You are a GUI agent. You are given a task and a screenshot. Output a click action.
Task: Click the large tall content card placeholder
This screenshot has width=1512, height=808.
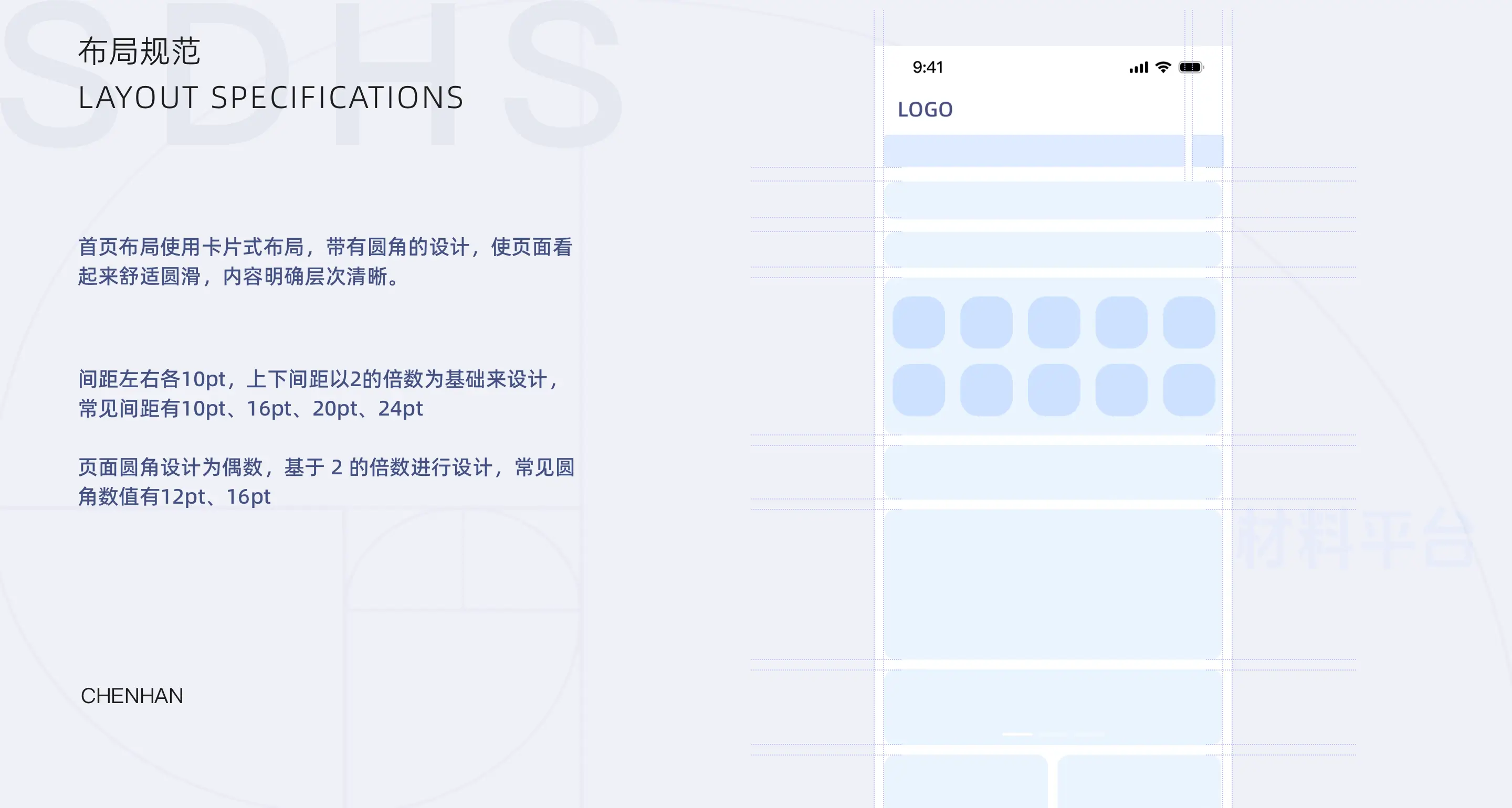click(x=1053, y=584)
